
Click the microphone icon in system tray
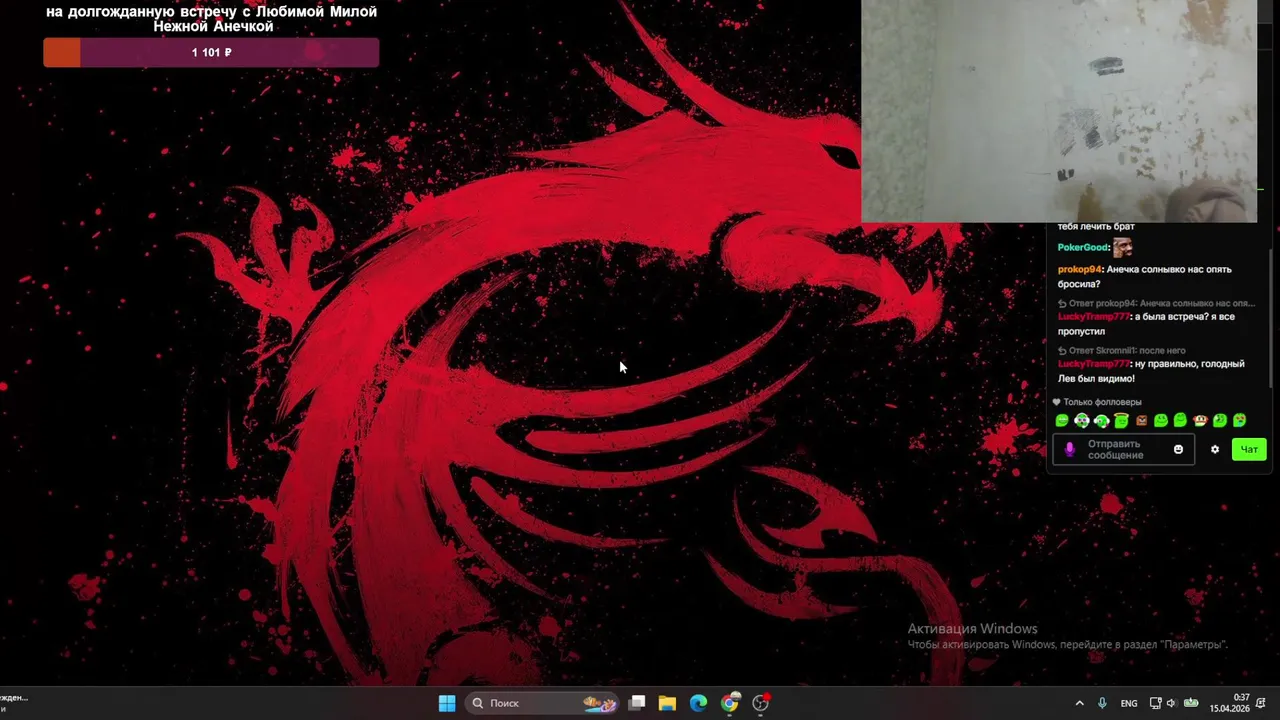point(1102,703)
